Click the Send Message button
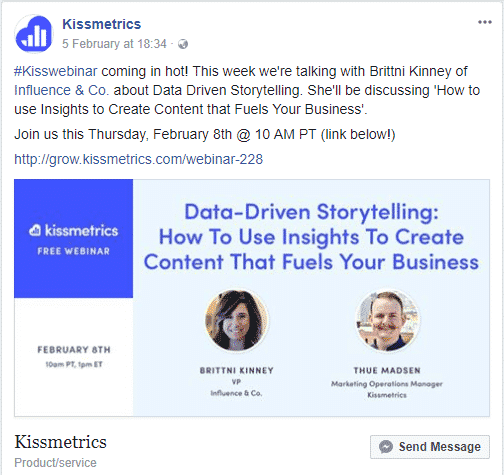Viewport: 504px width, 475px height. 430,447
